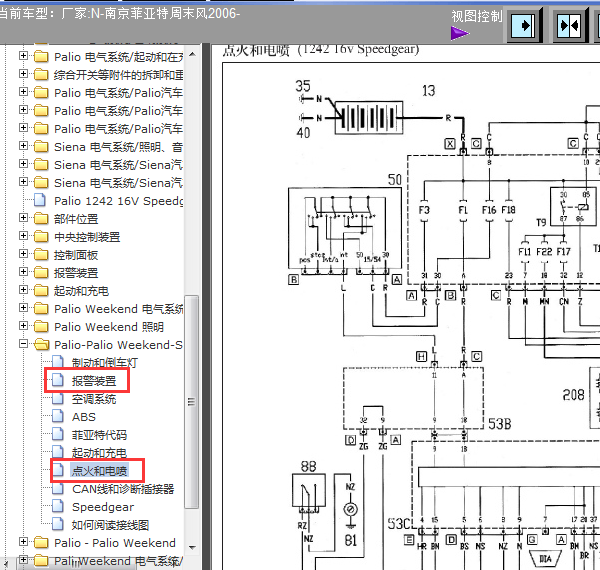
Task: Open the 空调系统 wiring diagram
Action: (94, 399)
